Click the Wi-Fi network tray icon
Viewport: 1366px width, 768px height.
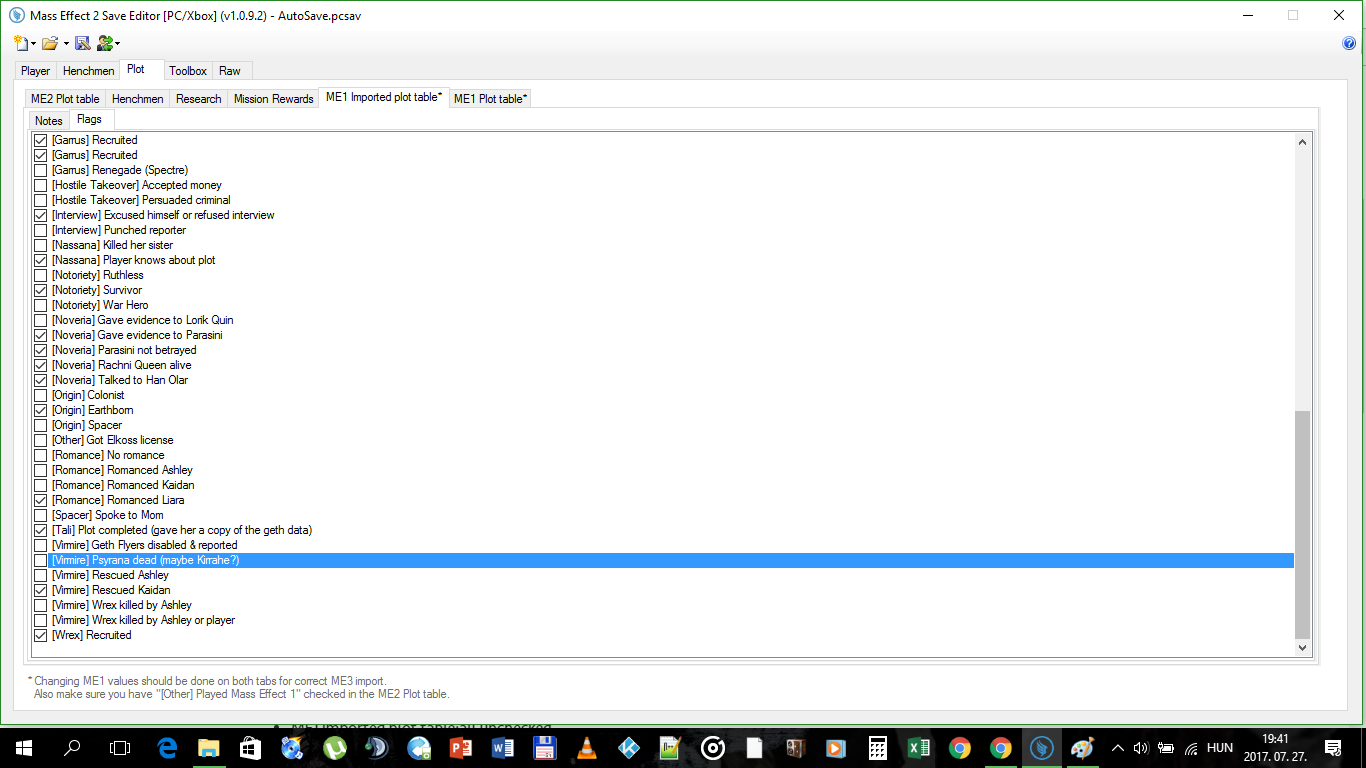point(1191,748)
